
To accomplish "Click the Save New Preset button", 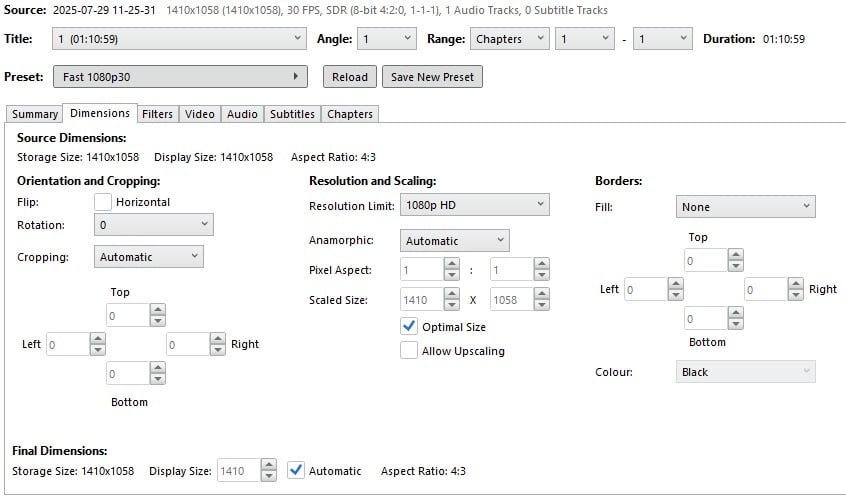I will 432,77.
